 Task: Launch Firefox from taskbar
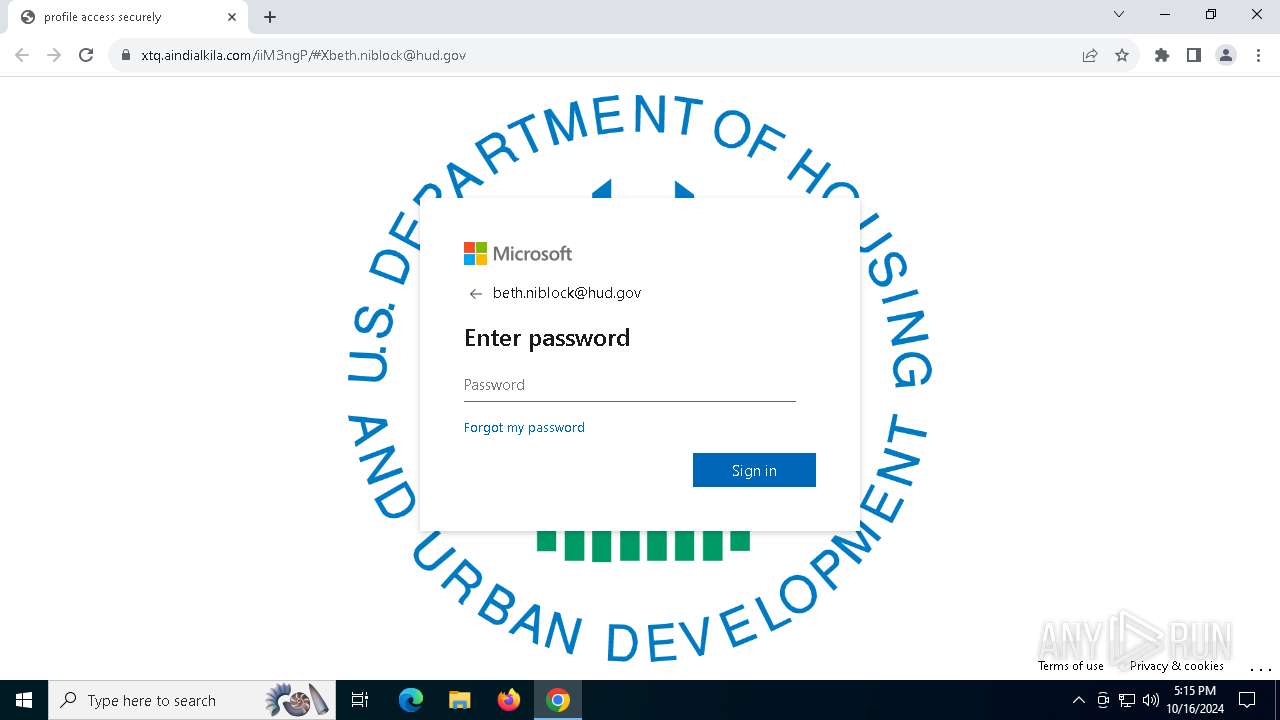[x=509, y=700]
